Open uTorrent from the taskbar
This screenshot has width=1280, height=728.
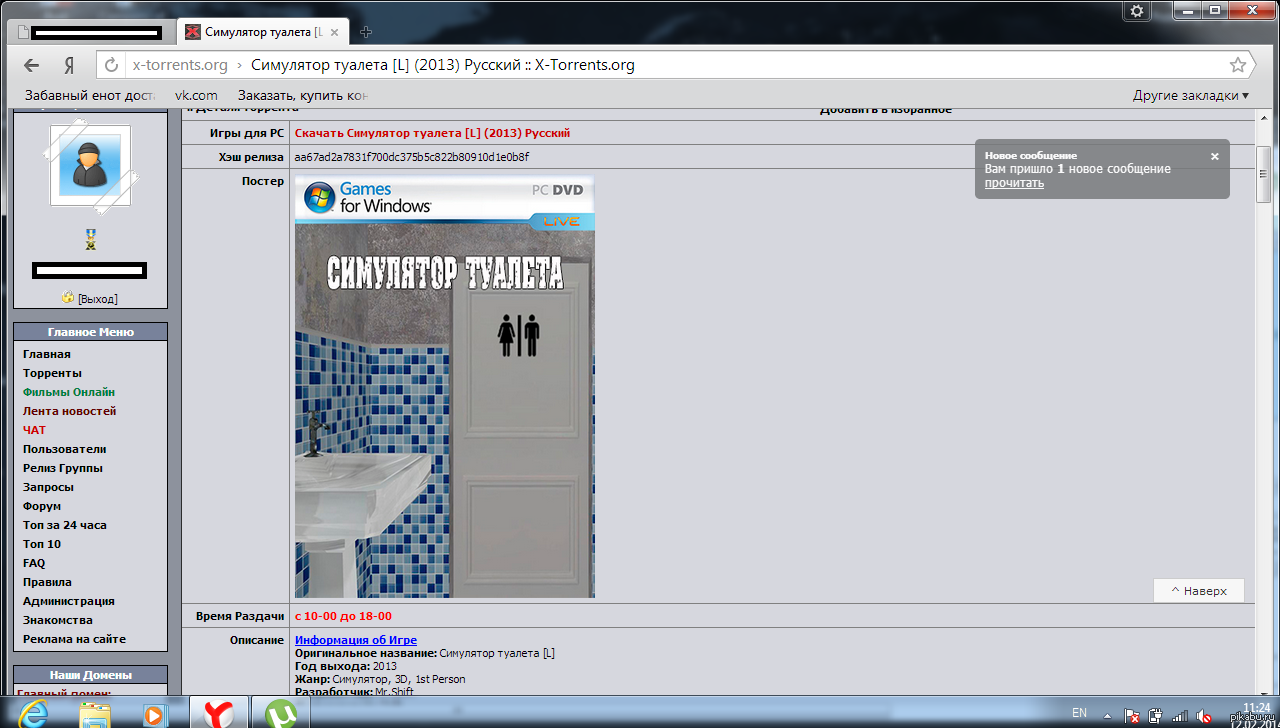(x=281, y=713)
